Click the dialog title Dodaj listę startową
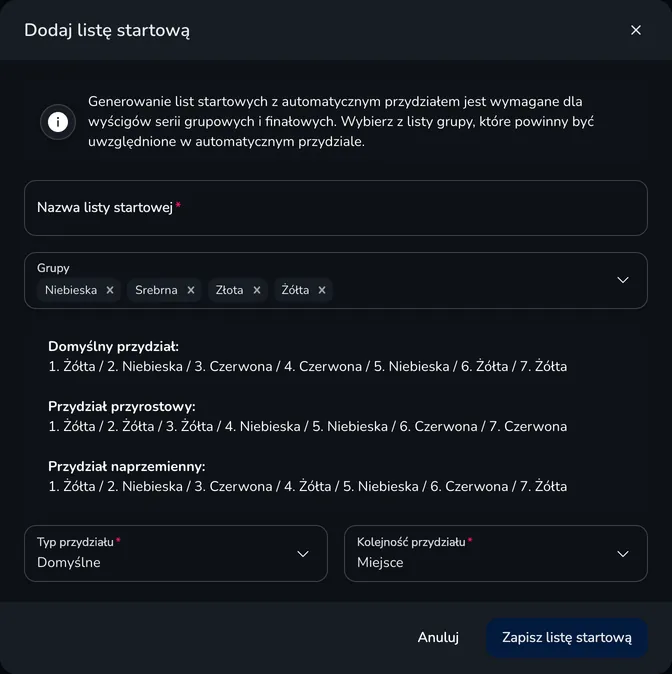 tap(107, 30)
